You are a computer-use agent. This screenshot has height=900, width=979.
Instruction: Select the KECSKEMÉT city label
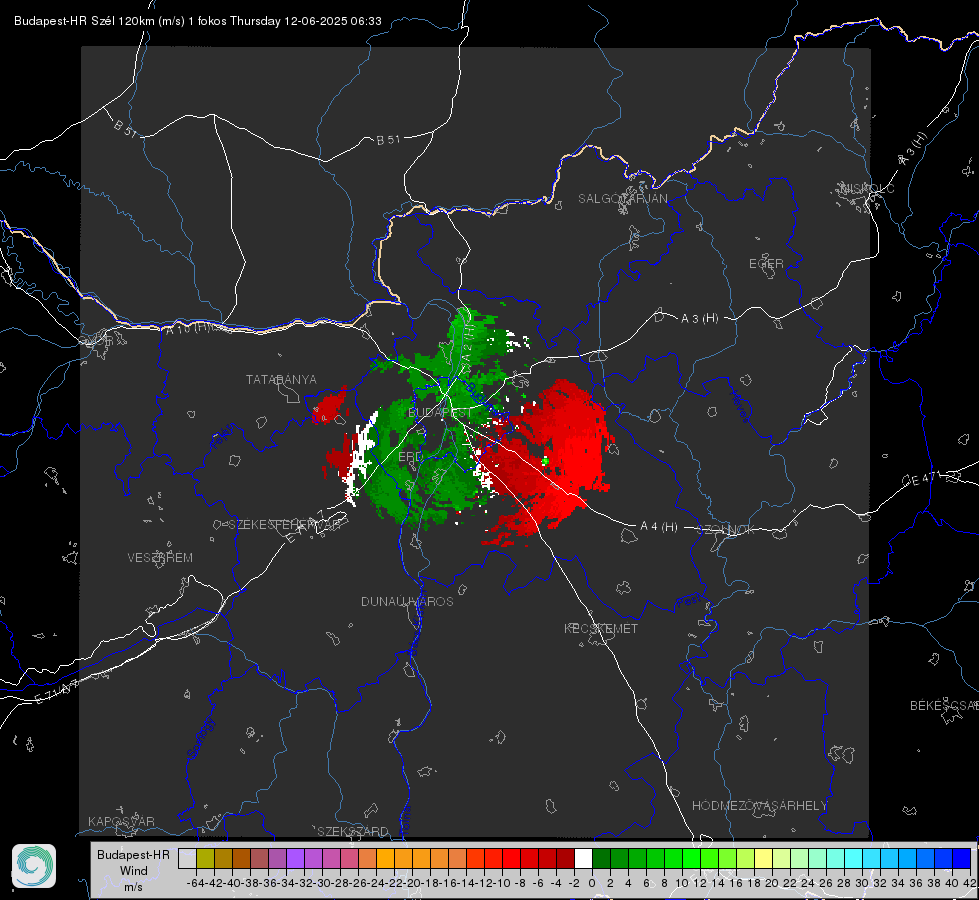point(601,628)
